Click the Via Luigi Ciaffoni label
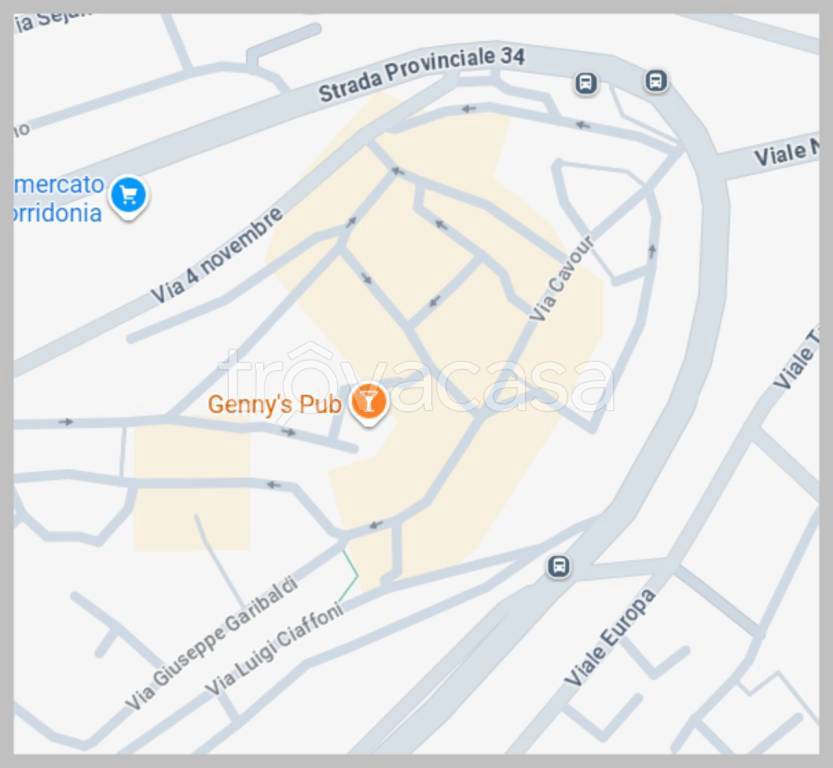The width and height of the screenshot is (833, 768). [x=275, y=650]
